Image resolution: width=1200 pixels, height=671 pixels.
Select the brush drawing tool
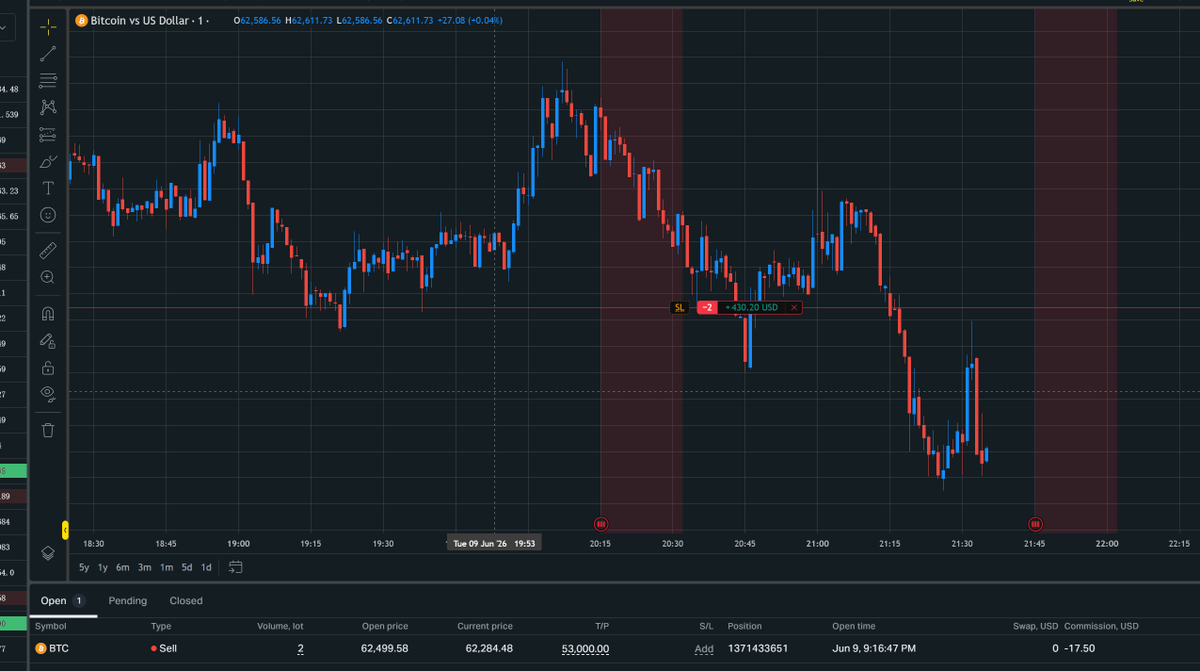click(48, 161)
